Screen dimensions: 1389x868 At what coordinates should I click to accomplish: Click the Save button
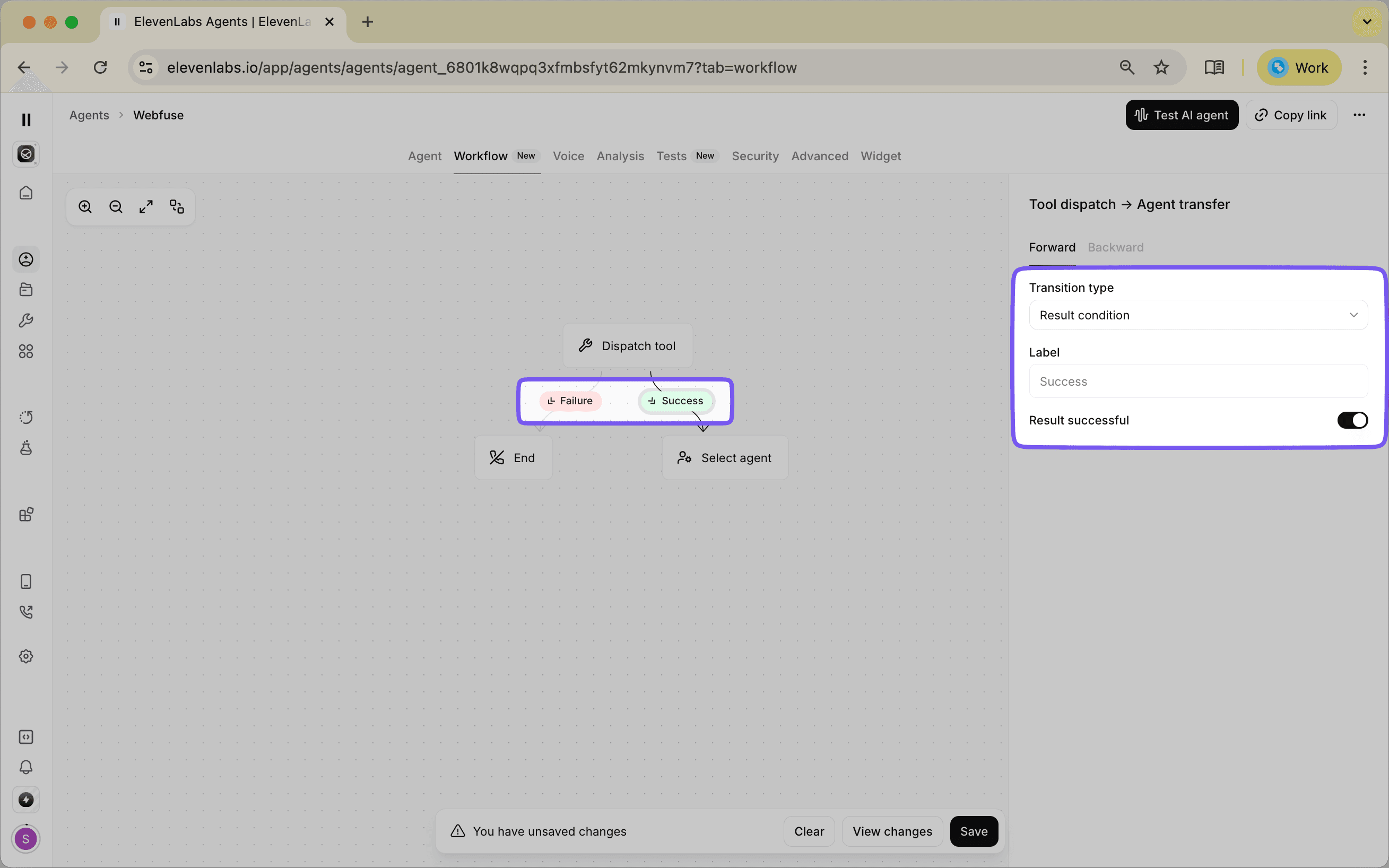974,831
